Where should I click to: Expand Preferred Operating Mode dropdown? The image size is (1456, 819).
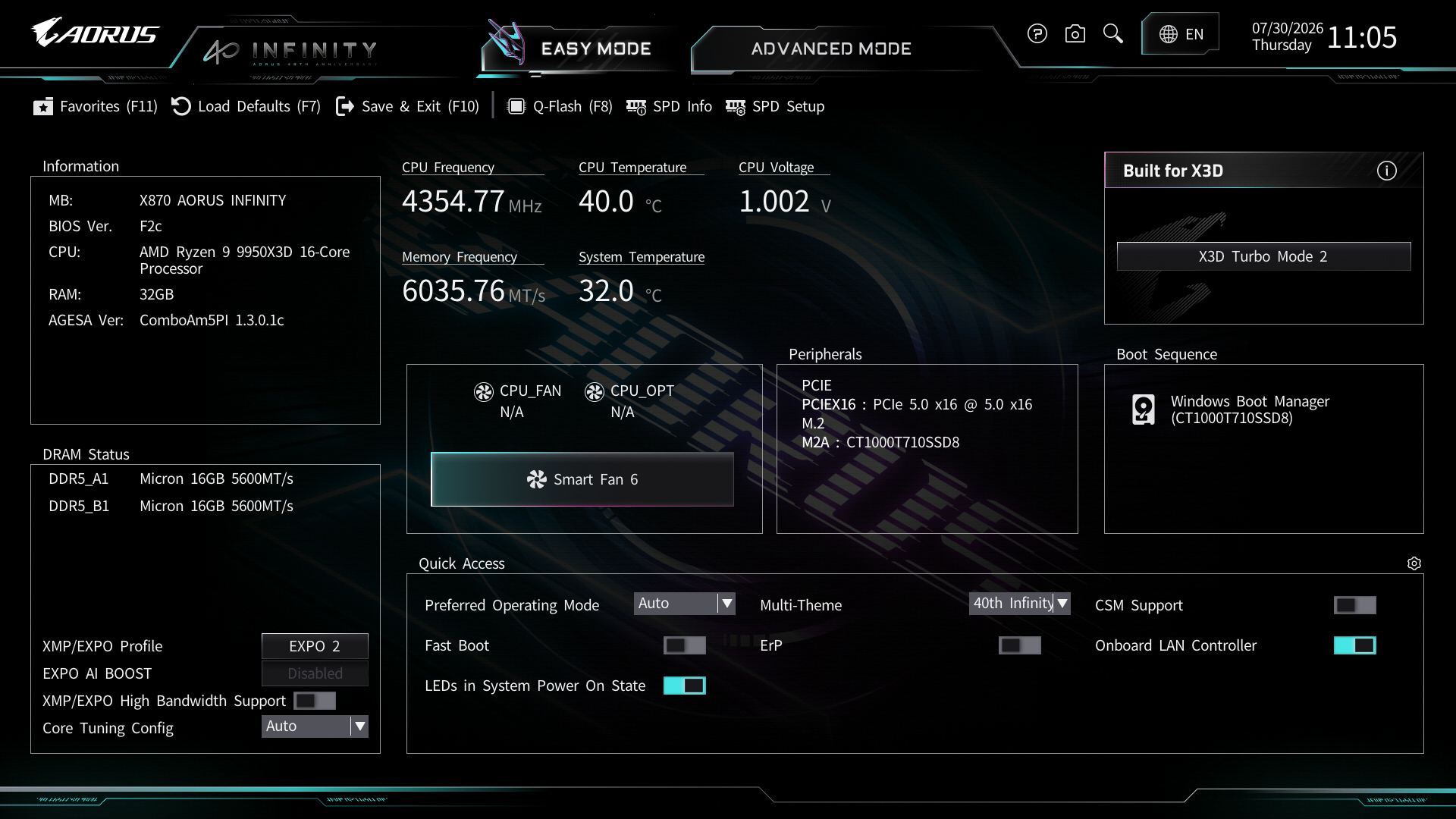[685, 604]
